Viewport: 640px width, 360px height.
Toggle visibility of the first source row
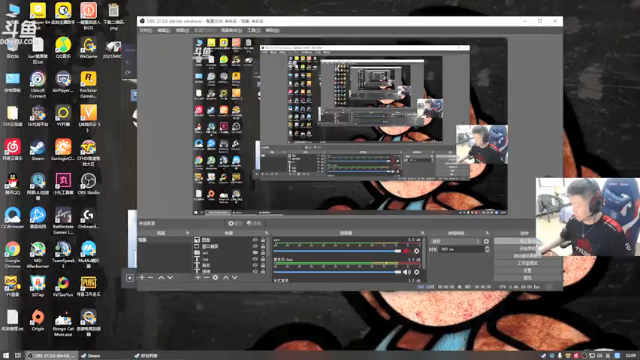255,240
